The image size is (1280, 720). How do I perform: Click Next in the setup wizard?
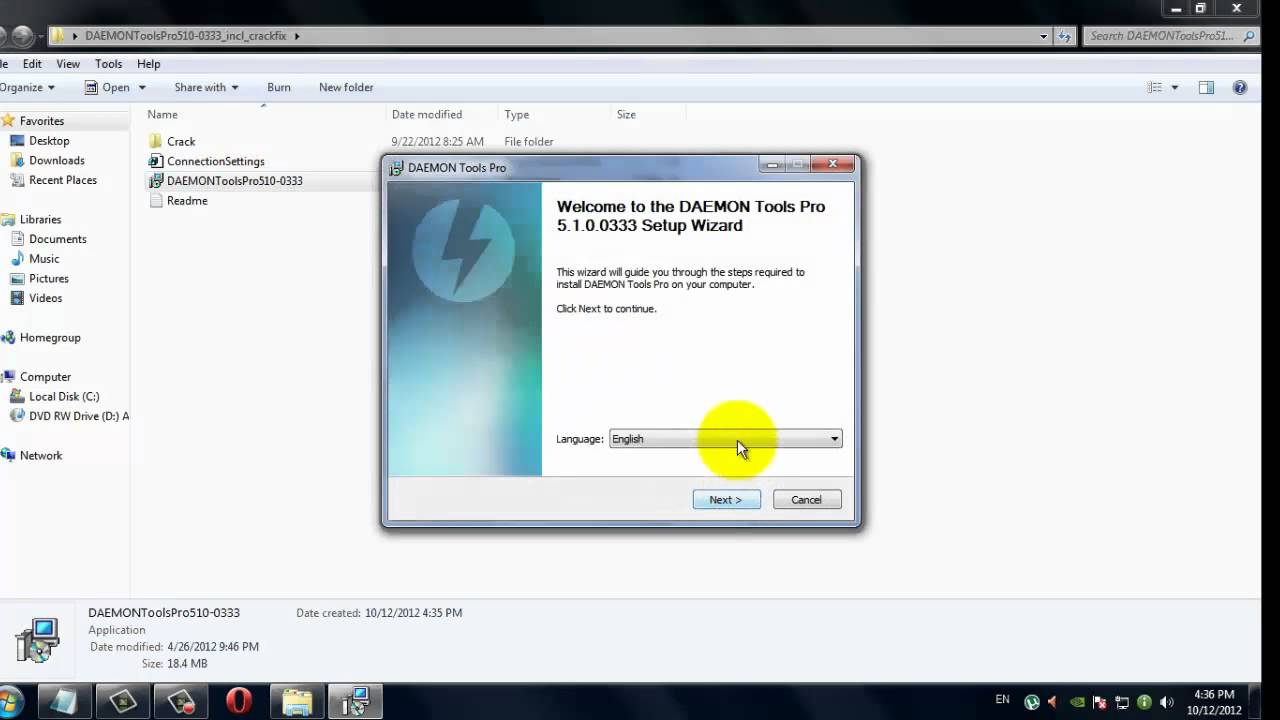click(726, 499)
